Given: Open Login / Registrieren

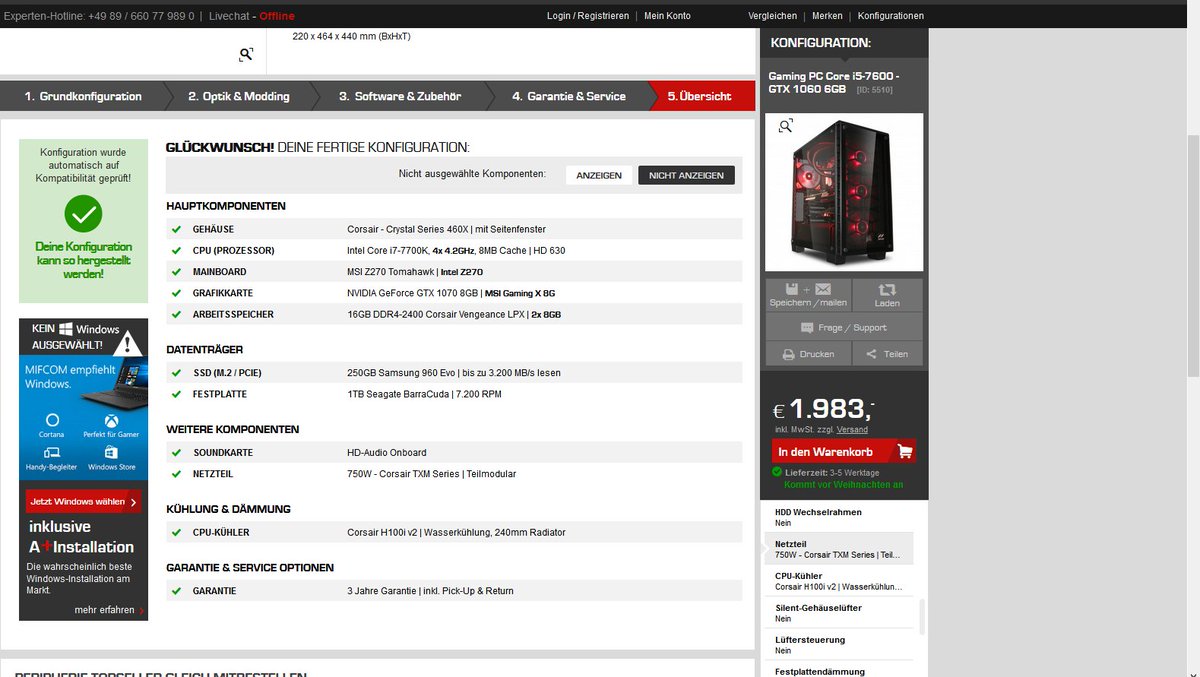Looking at the screenshot, I should point(588,16).
